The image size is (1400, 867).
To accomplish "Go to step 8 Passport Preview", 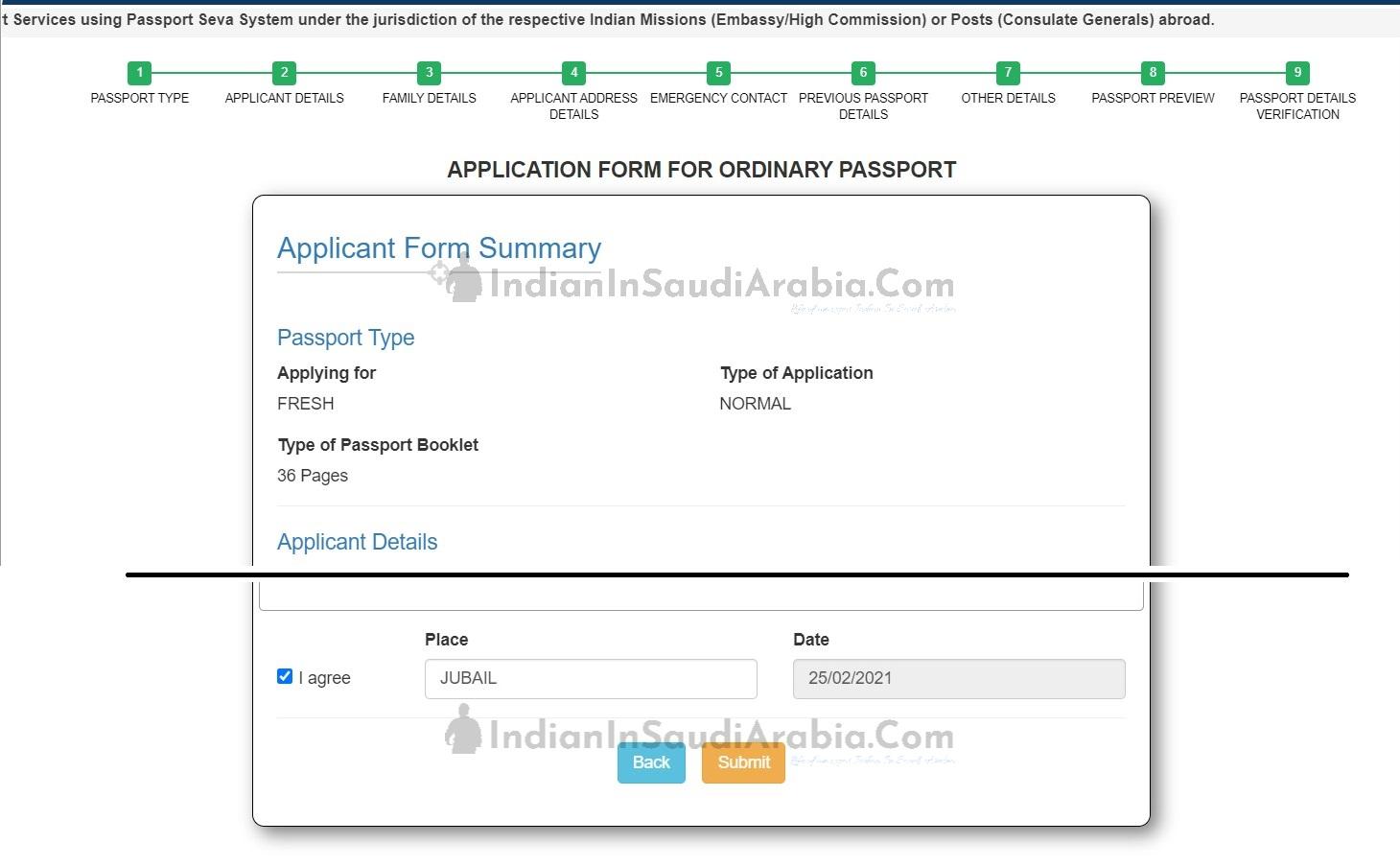I will click(1153, 73).
